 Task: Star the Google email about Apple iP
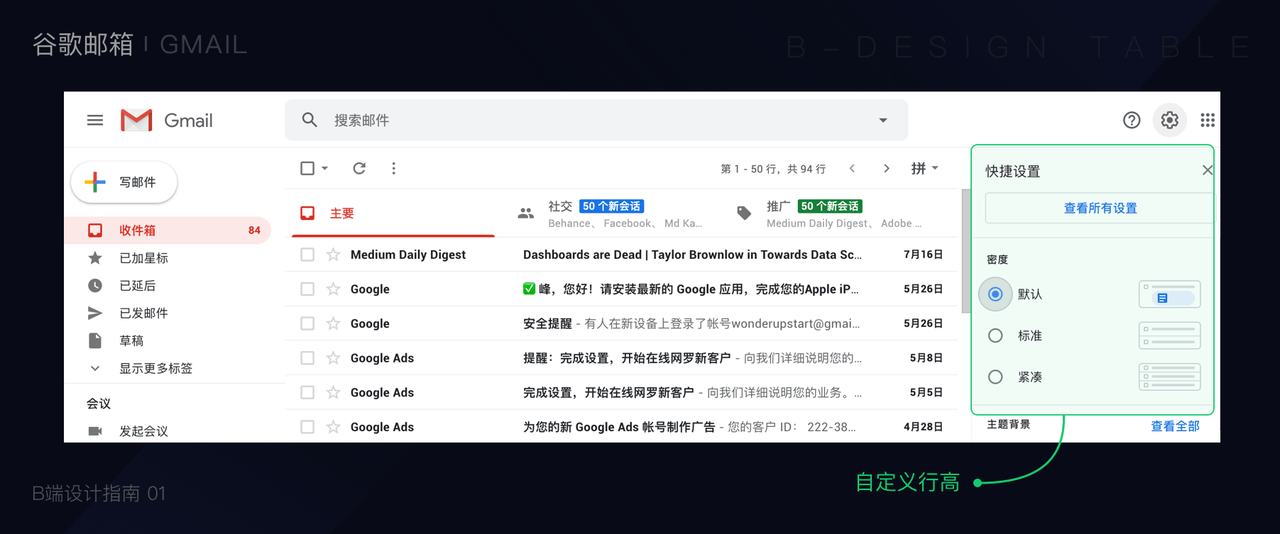333,289
